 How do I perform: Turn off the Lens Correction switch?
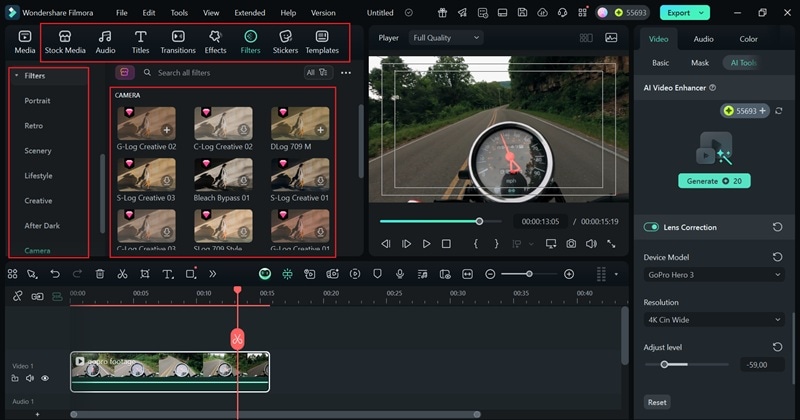[x=651, y=227]
